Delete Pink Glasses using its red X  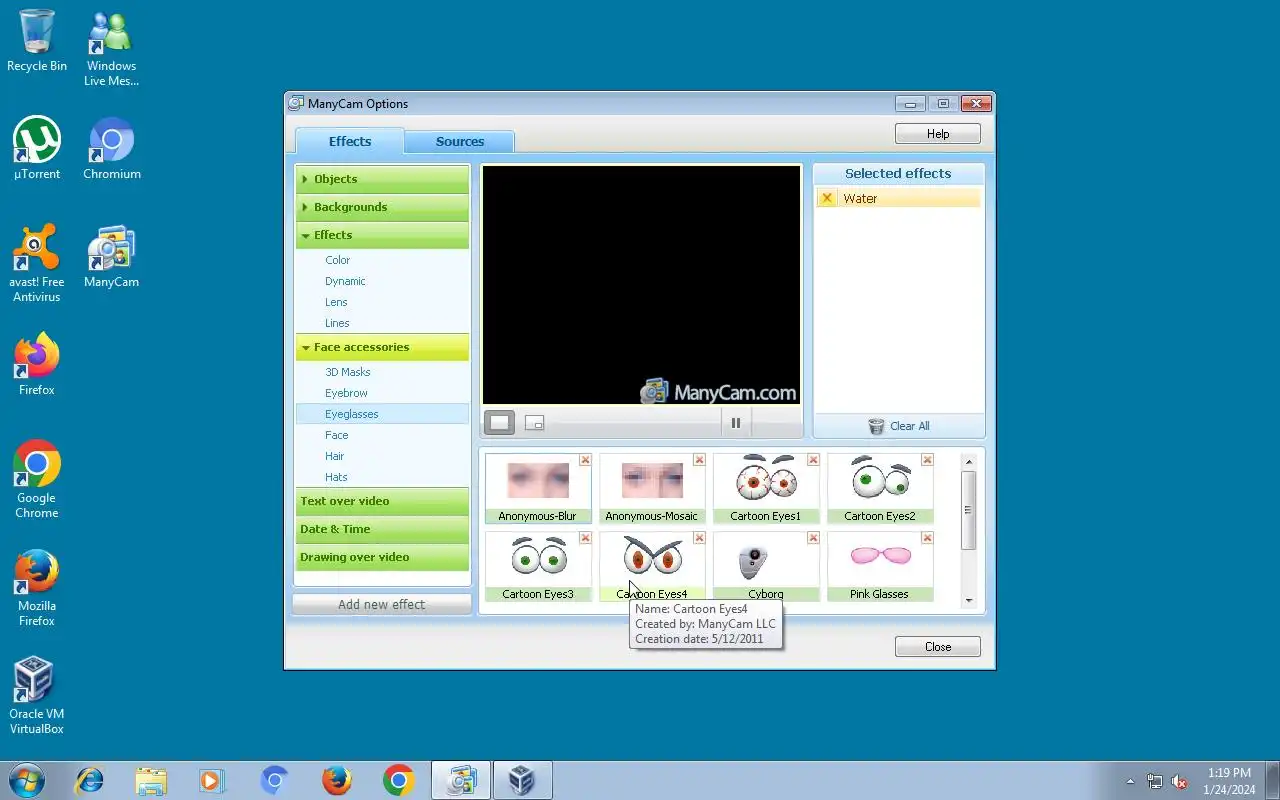[927, 538]
